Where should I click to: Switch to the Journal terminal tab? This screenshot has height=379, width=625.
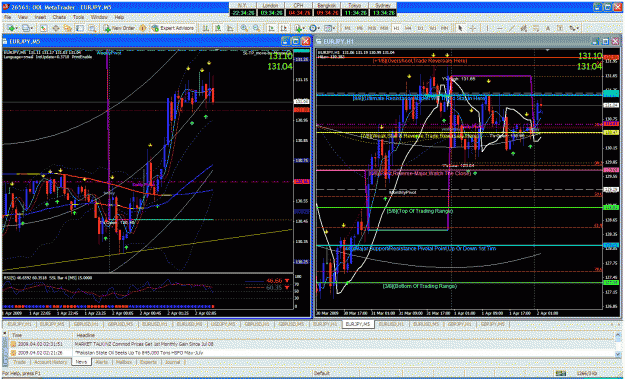172,362
